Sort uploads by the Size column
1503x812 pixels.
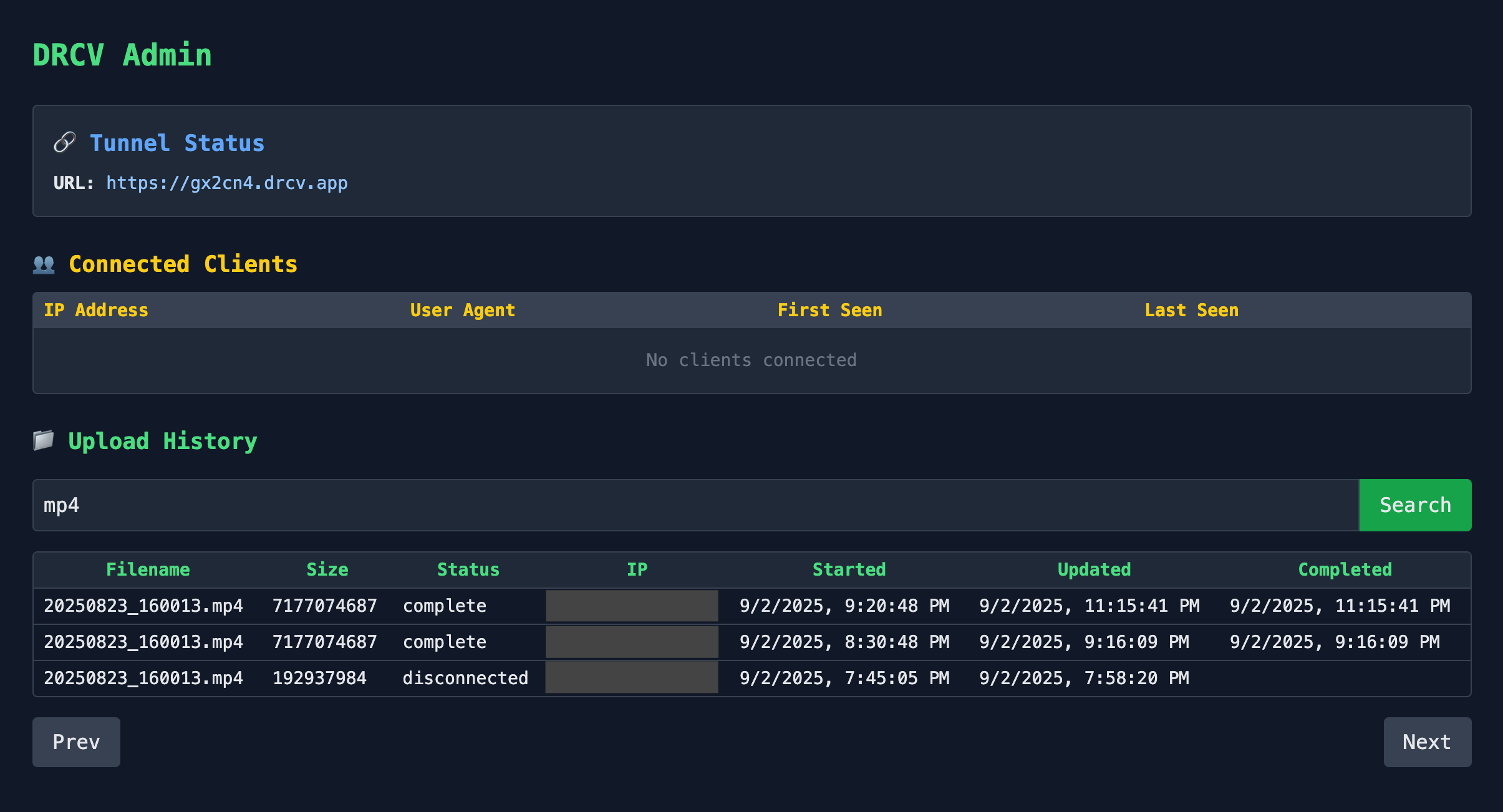click(x=327, y=569)
